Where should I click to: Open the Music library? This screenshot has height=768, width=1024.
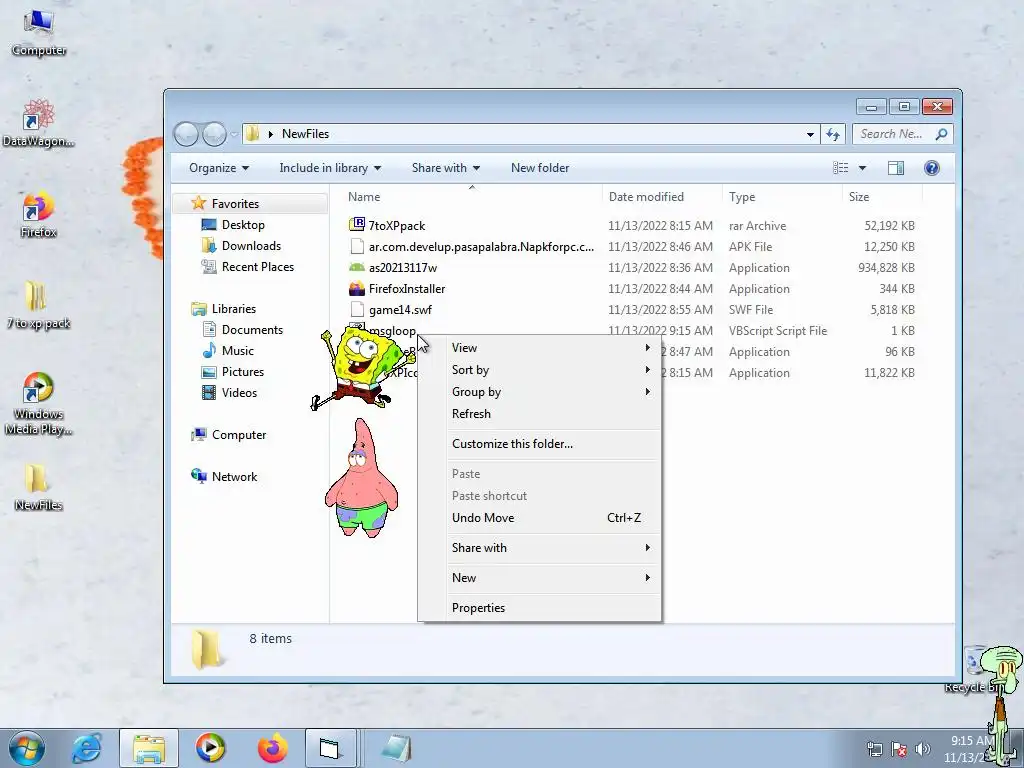pos(238,351)
